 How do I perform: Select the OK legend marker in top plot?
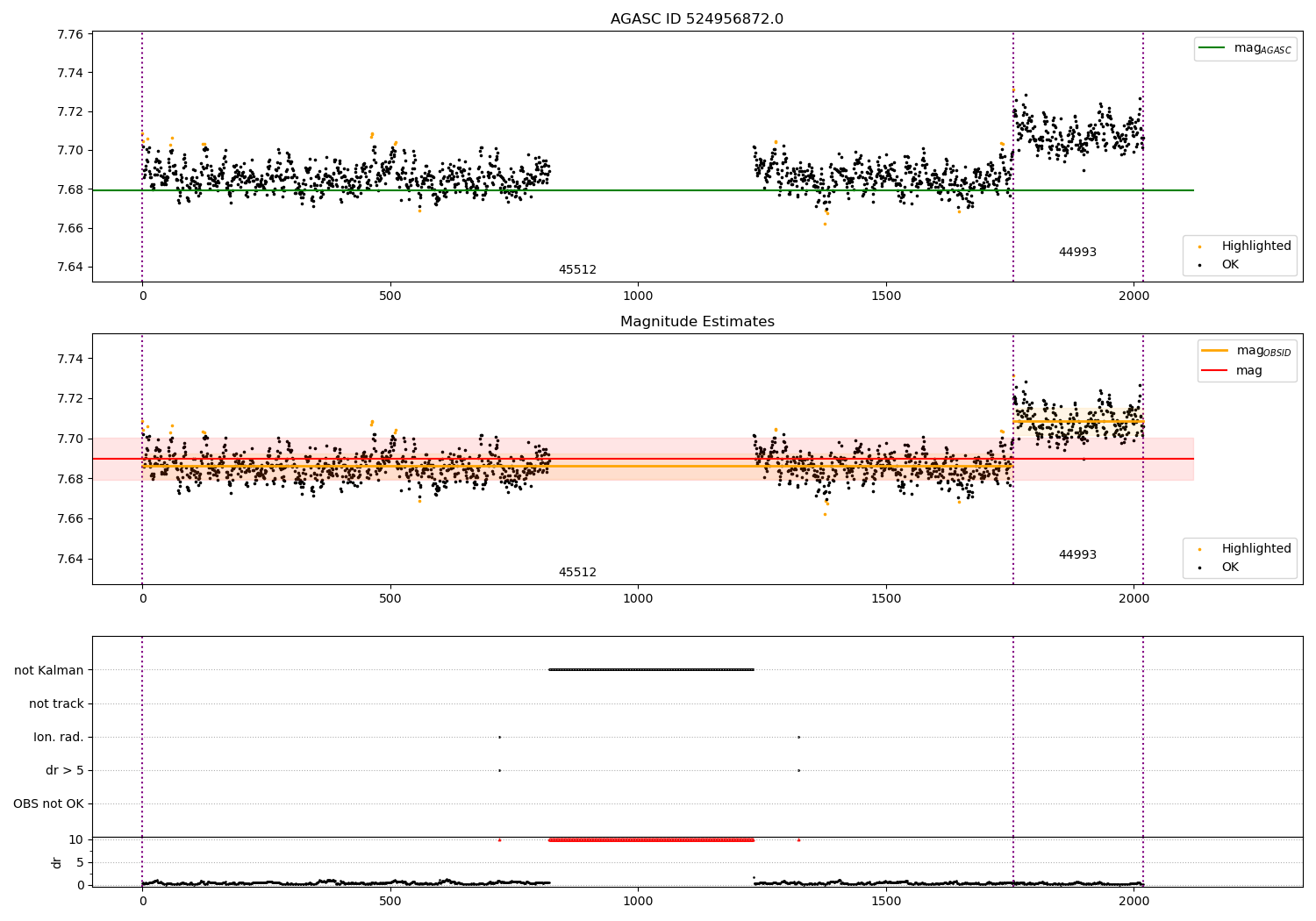pyautogui.click(x=1199, y=265)
